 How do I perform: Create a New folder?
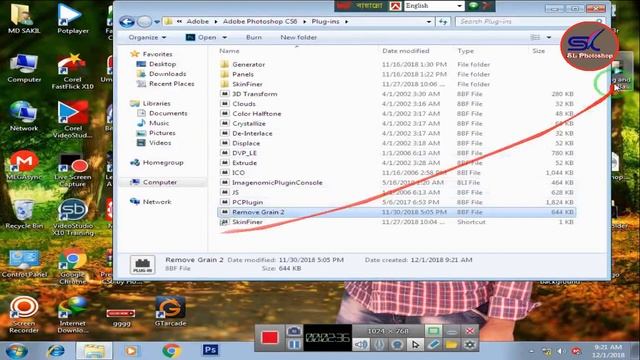click(x=298, y=38)
